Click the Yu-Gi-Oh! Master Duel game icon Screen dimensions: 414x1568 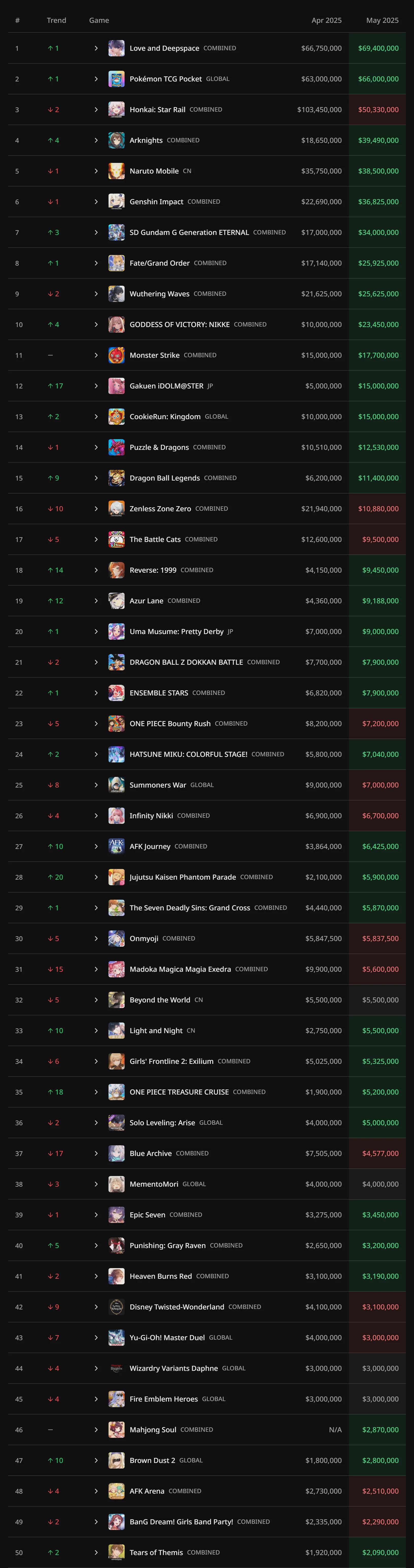[116, 1338]
